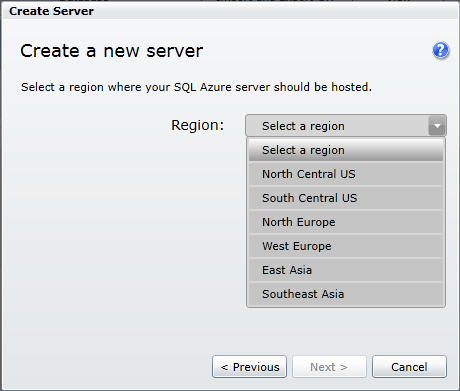Expand the Region dropdown arrow
This screenshot has height=391, width=460.
click(437, 126)
